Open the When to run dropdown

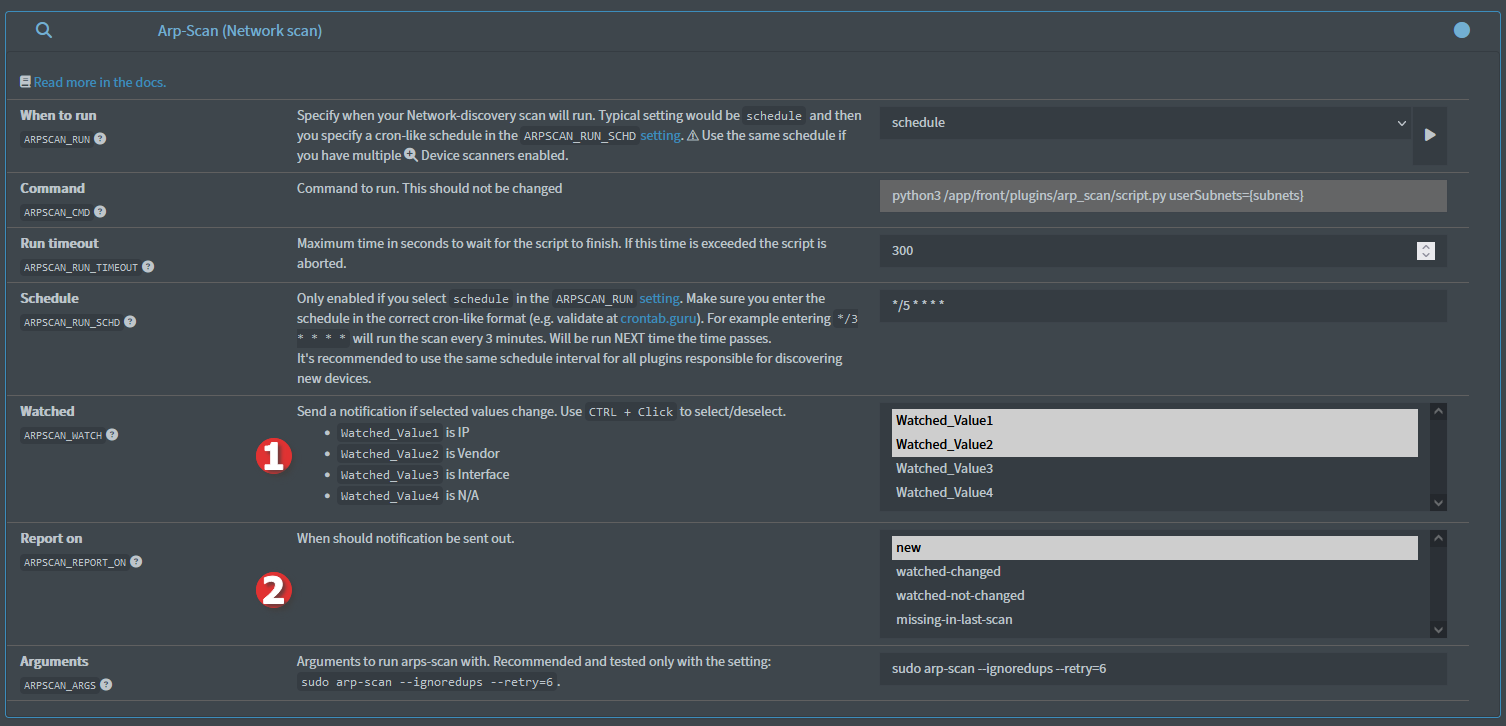tap(1145, 122)
